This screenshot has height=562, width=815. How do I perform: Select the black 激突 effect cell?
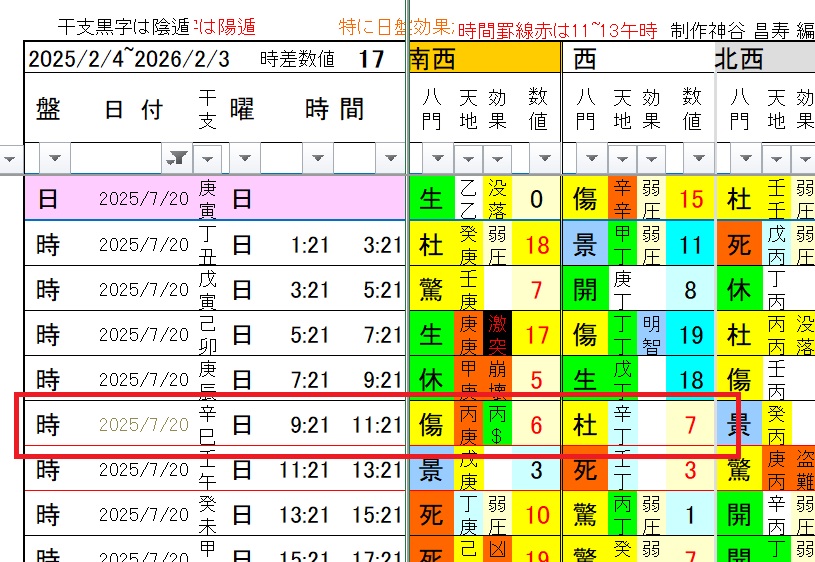(497, 334)
